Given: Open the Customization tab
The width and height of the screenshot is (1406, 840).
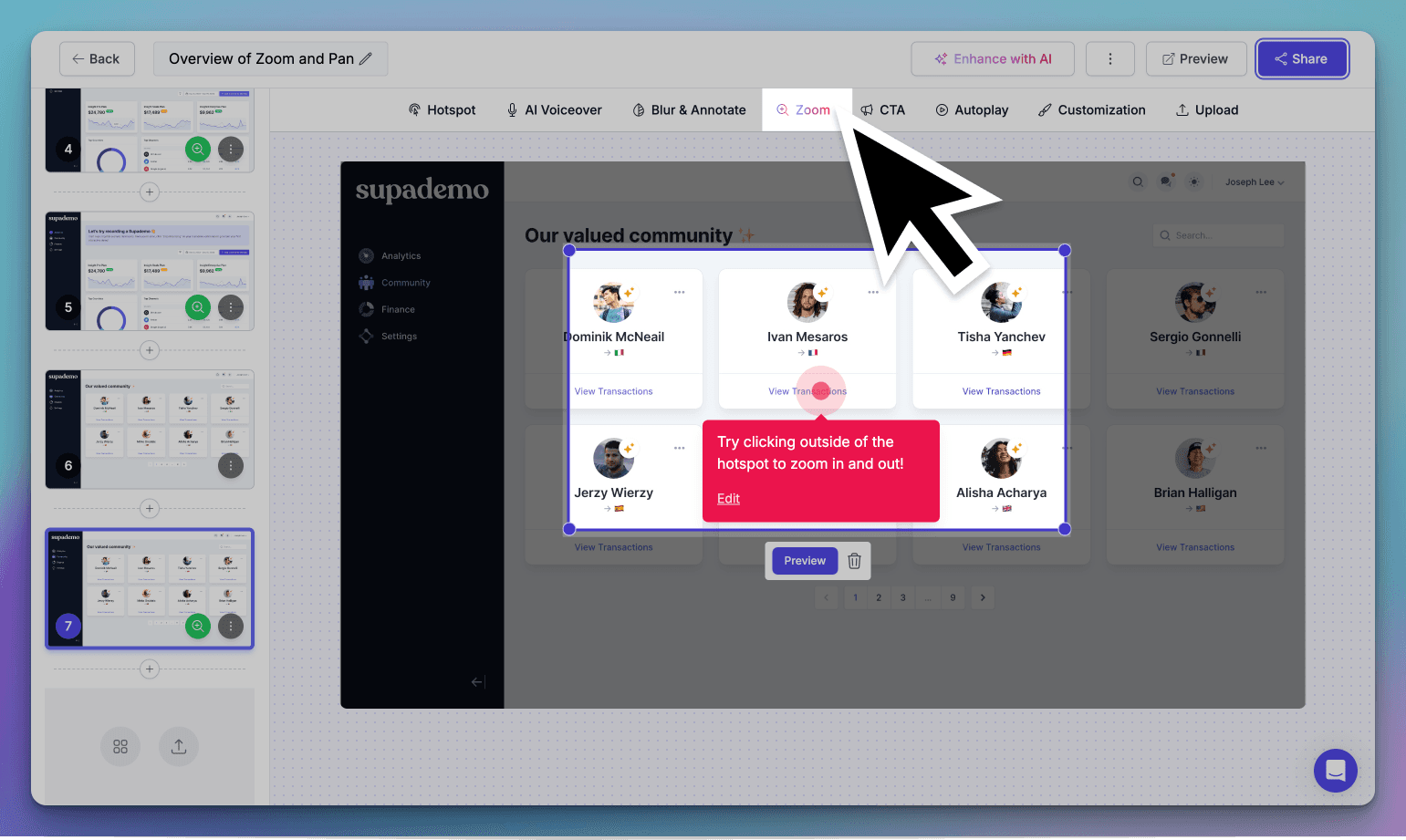Looking at the screenshot, I should click(1092, 109).
